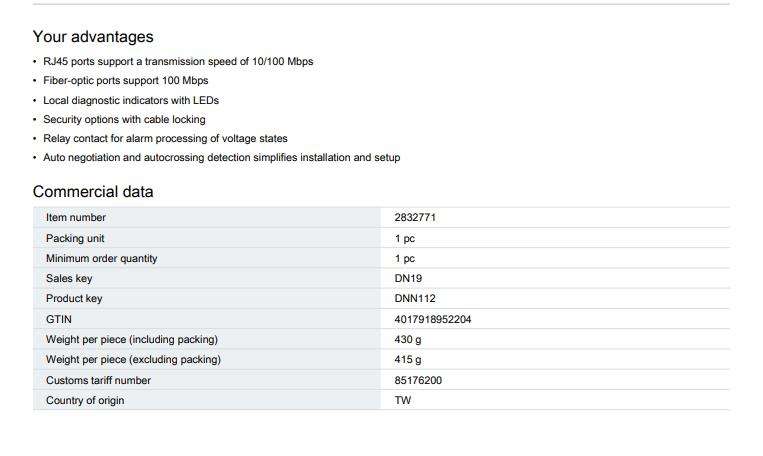This screenshot has width=763, height=456.
Task: Click the RJ45 ports transmission speed bullet
Action: pos(178,61)
